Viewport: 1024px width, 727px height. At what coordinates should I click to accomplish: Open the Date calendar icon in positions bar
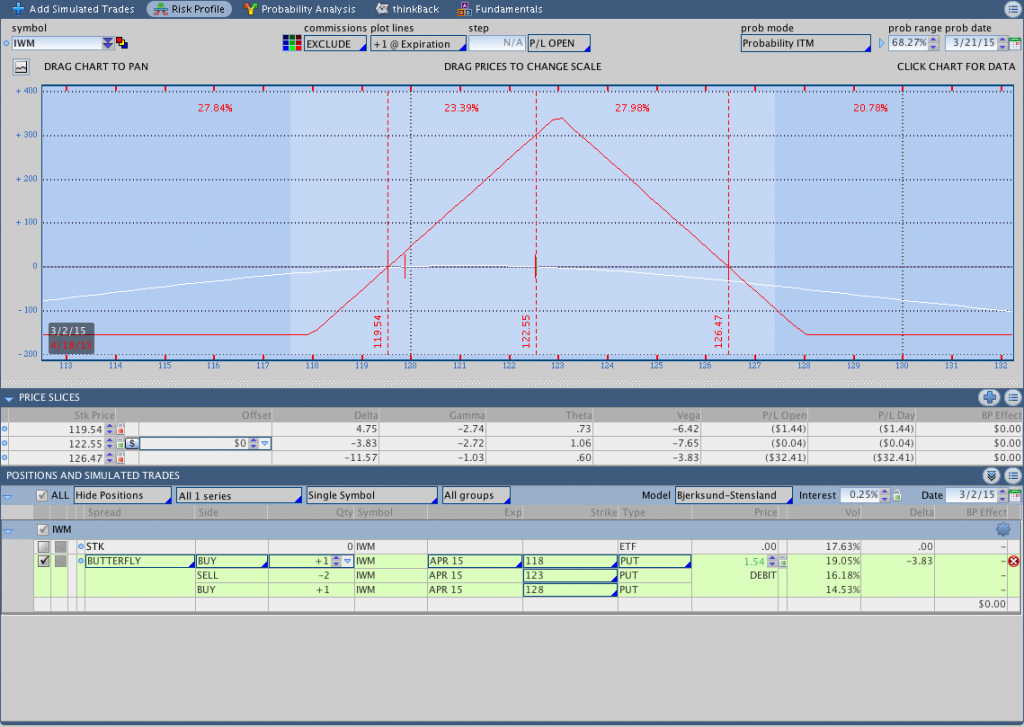click(1015, 496)
